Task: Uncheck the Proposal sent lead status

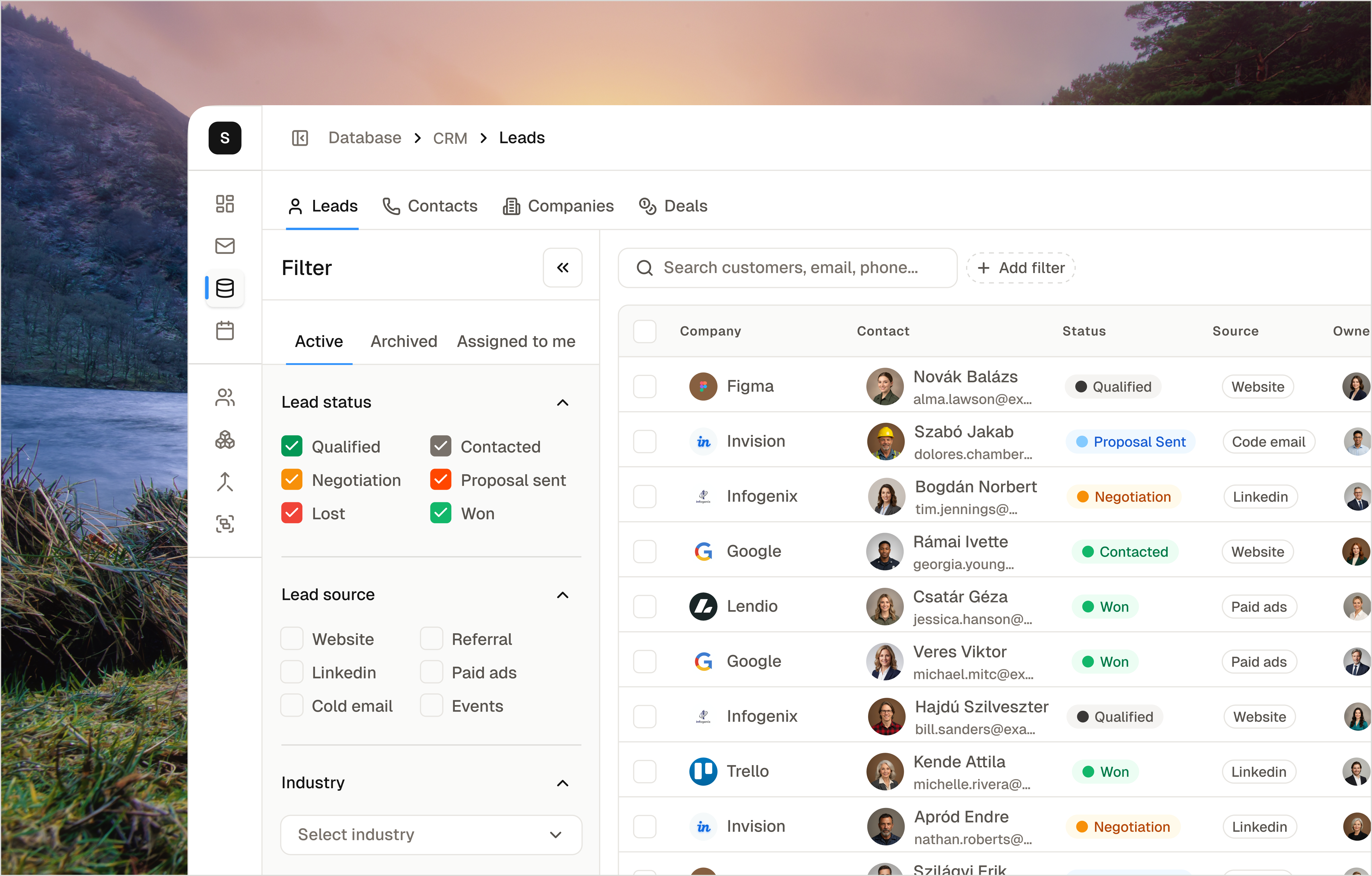Action: (x=440, y=480)
